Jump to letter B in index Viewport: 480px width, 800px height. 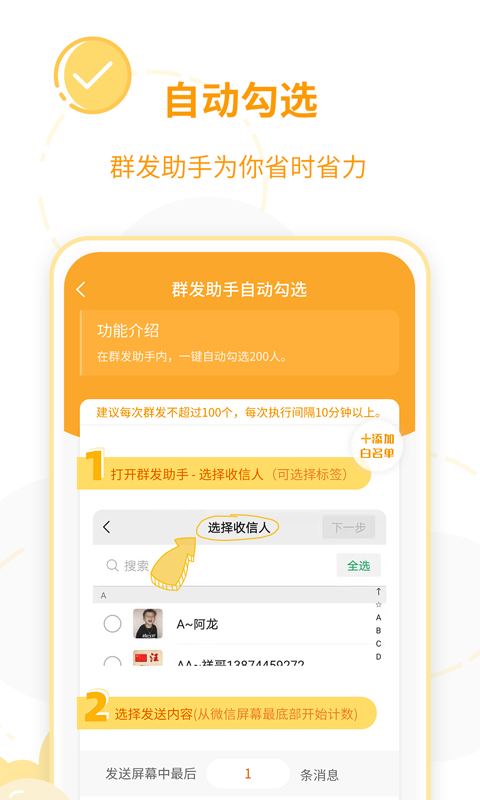click(378, 631)
